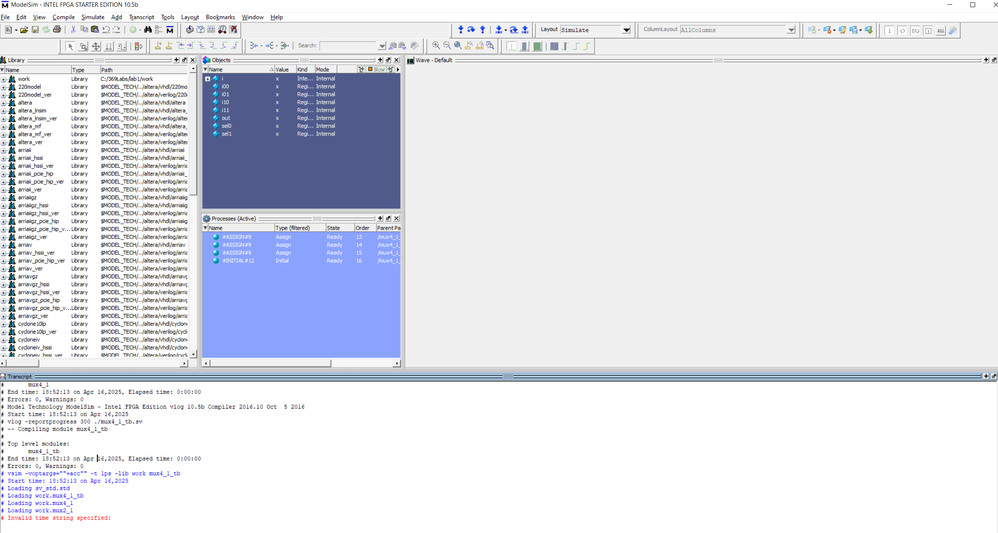Click the Zoom Full magnifier icon
The height and width of the screenshot is (533, 998).
(x=458, y=45)
